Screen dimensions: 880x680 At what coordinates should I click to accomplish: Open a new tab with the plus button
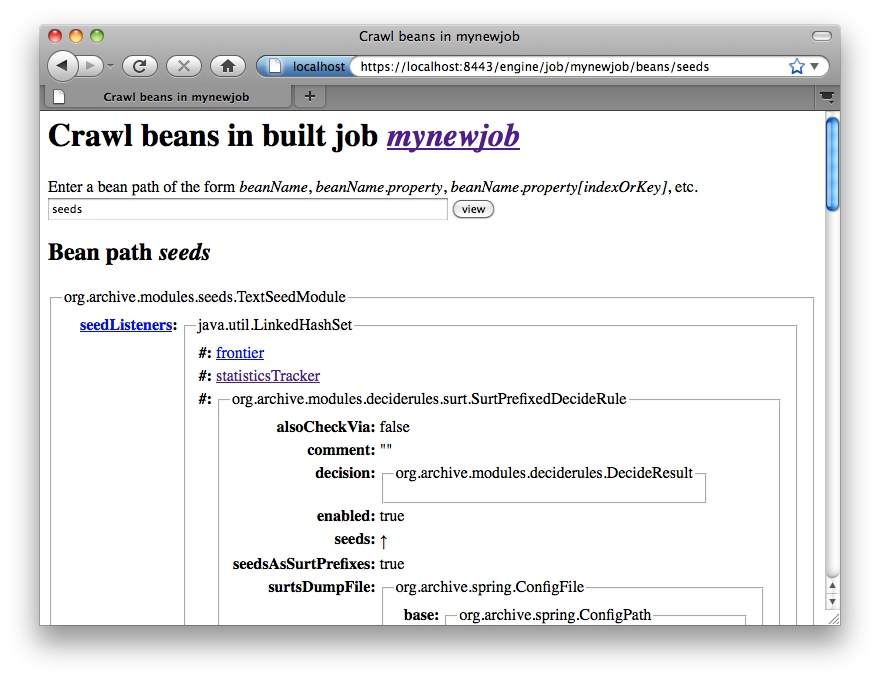coord(310,96)
